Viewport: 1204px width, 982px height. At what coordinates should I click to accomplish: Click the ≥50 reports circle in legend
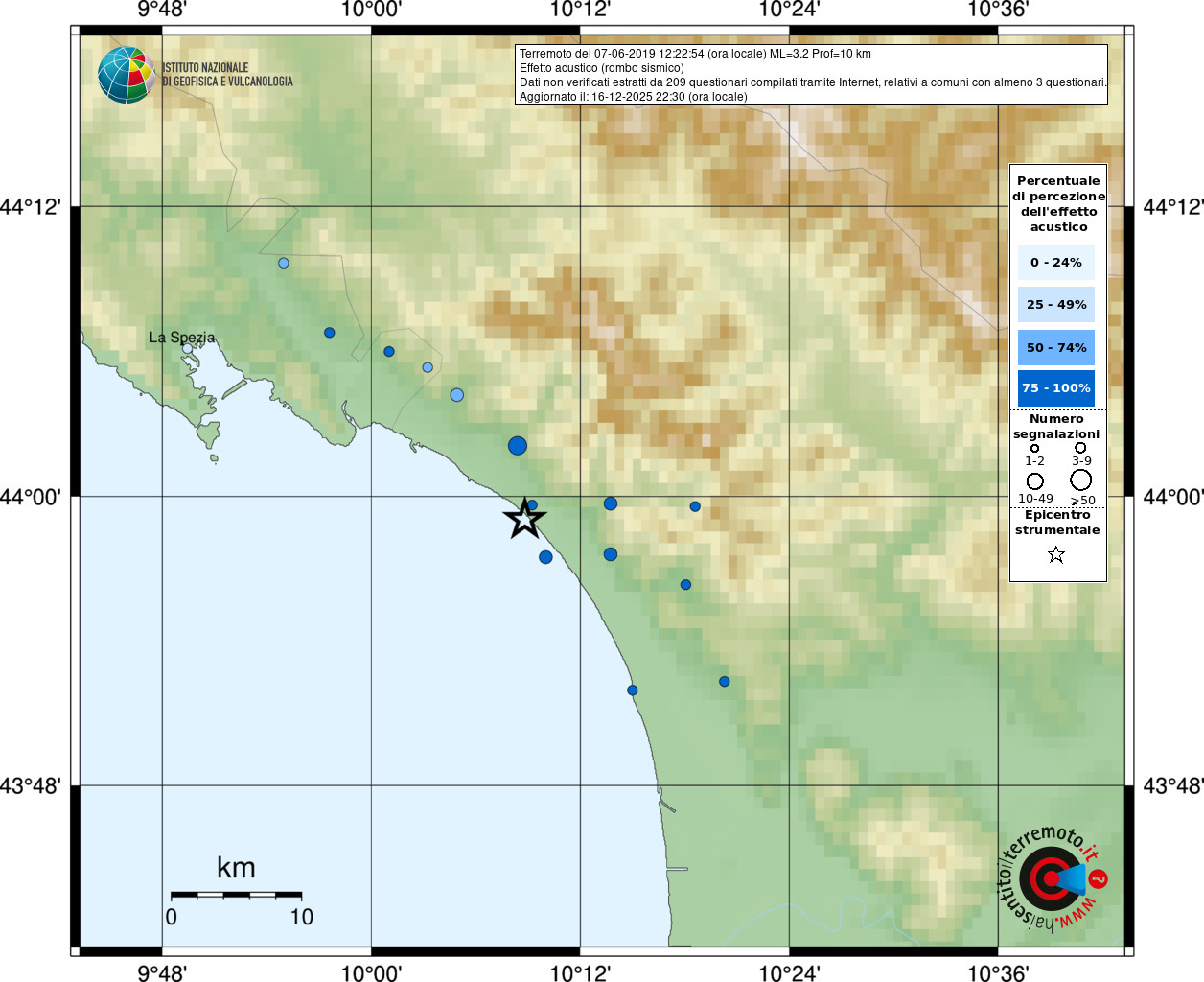pyautogui.click(x=1081, y=479)
